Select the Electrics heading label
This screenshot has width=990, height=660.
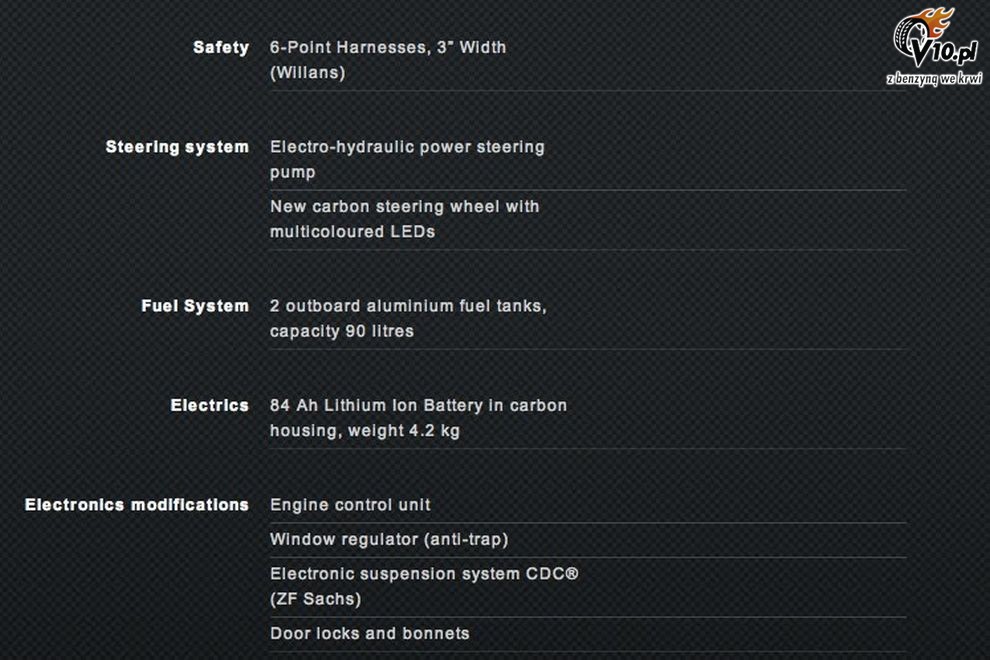(210, 405)
